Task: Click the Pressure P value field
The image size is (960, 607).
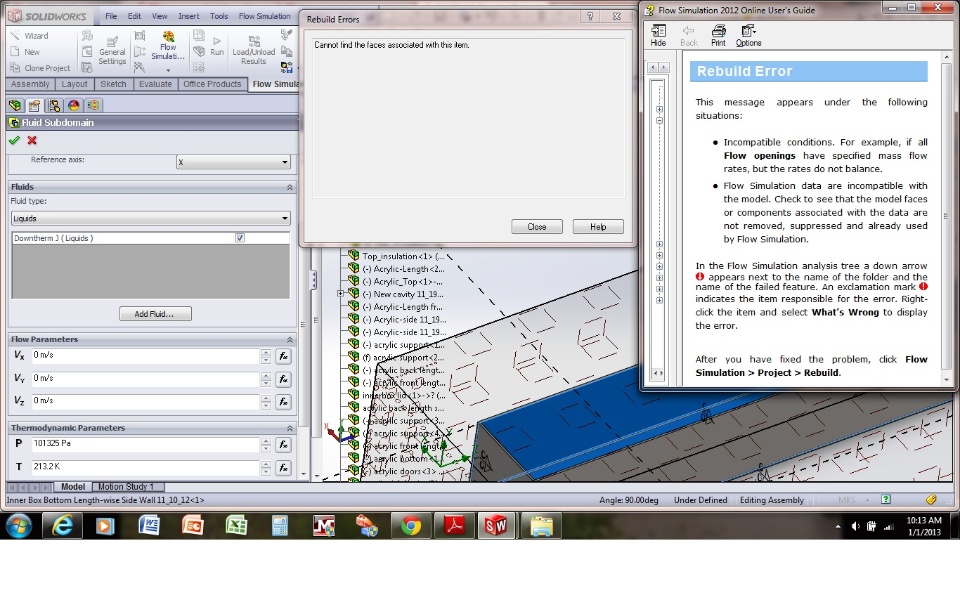Action: tap(146, 444)
